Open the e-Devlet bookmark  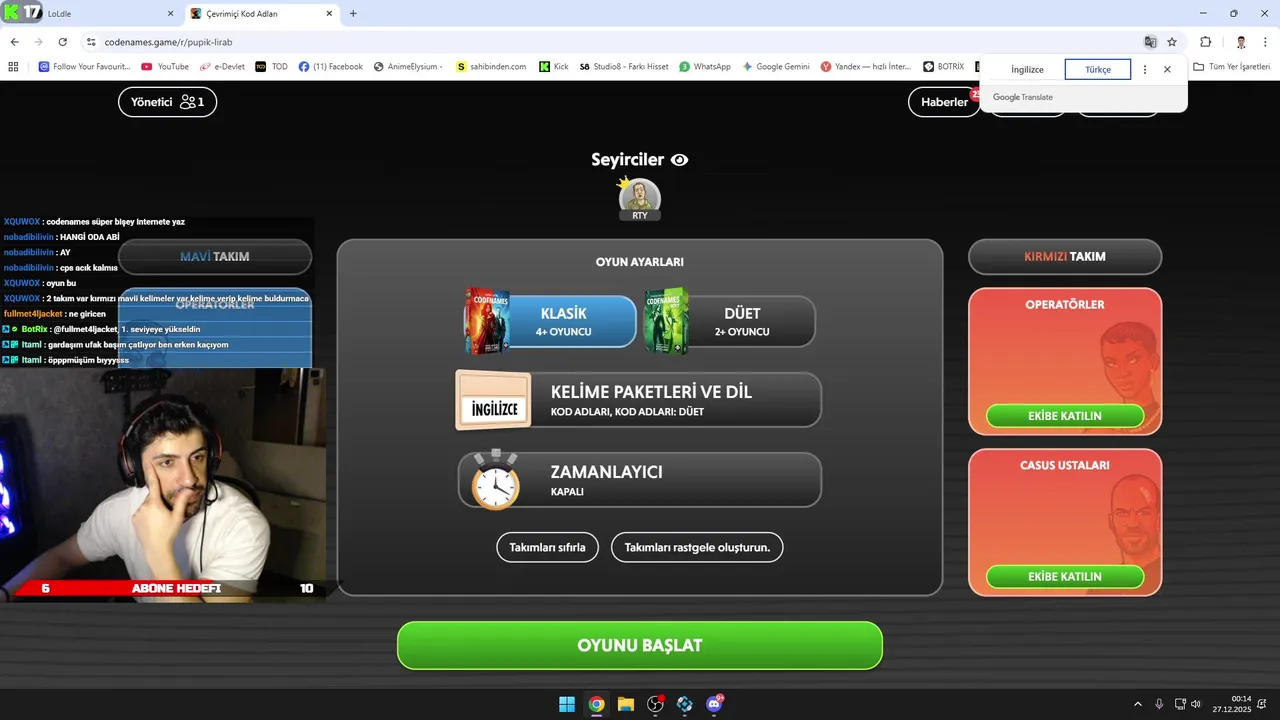tap(221, 66)
